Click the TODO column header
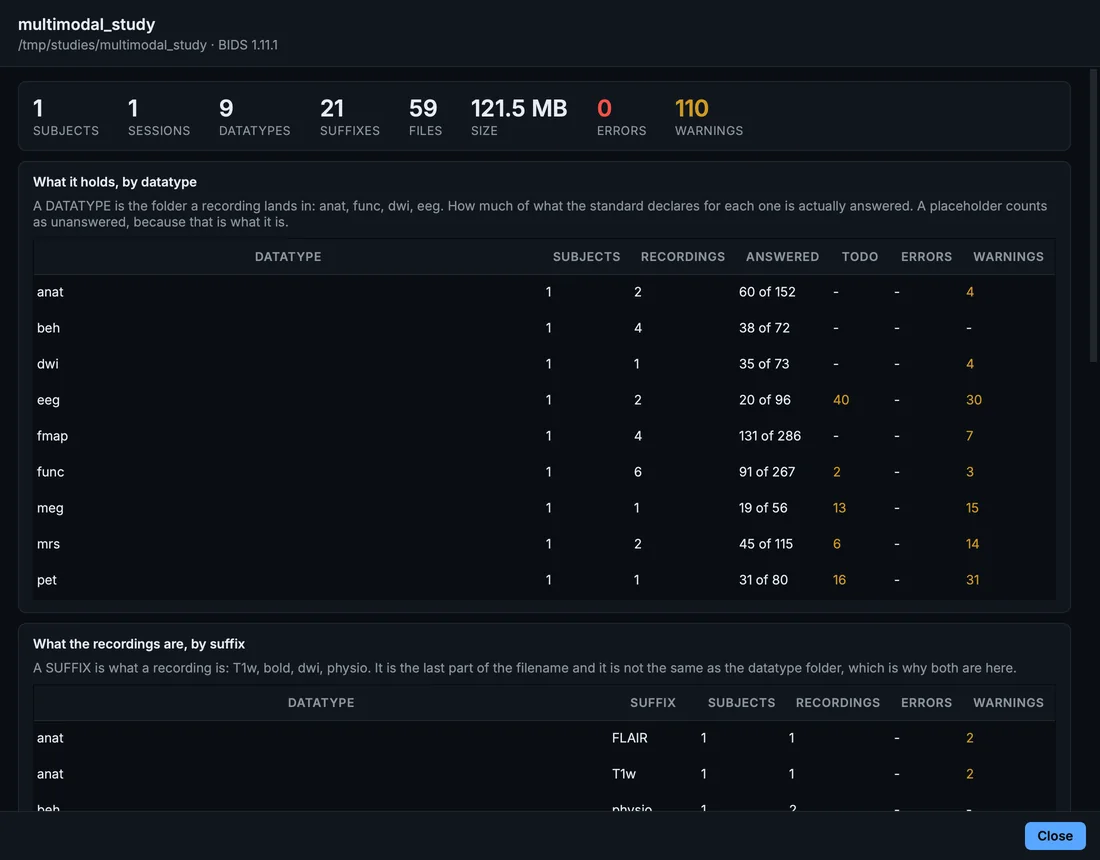Image resolution: width=1100 pixels, height=860 pixels. coord(859,257)
